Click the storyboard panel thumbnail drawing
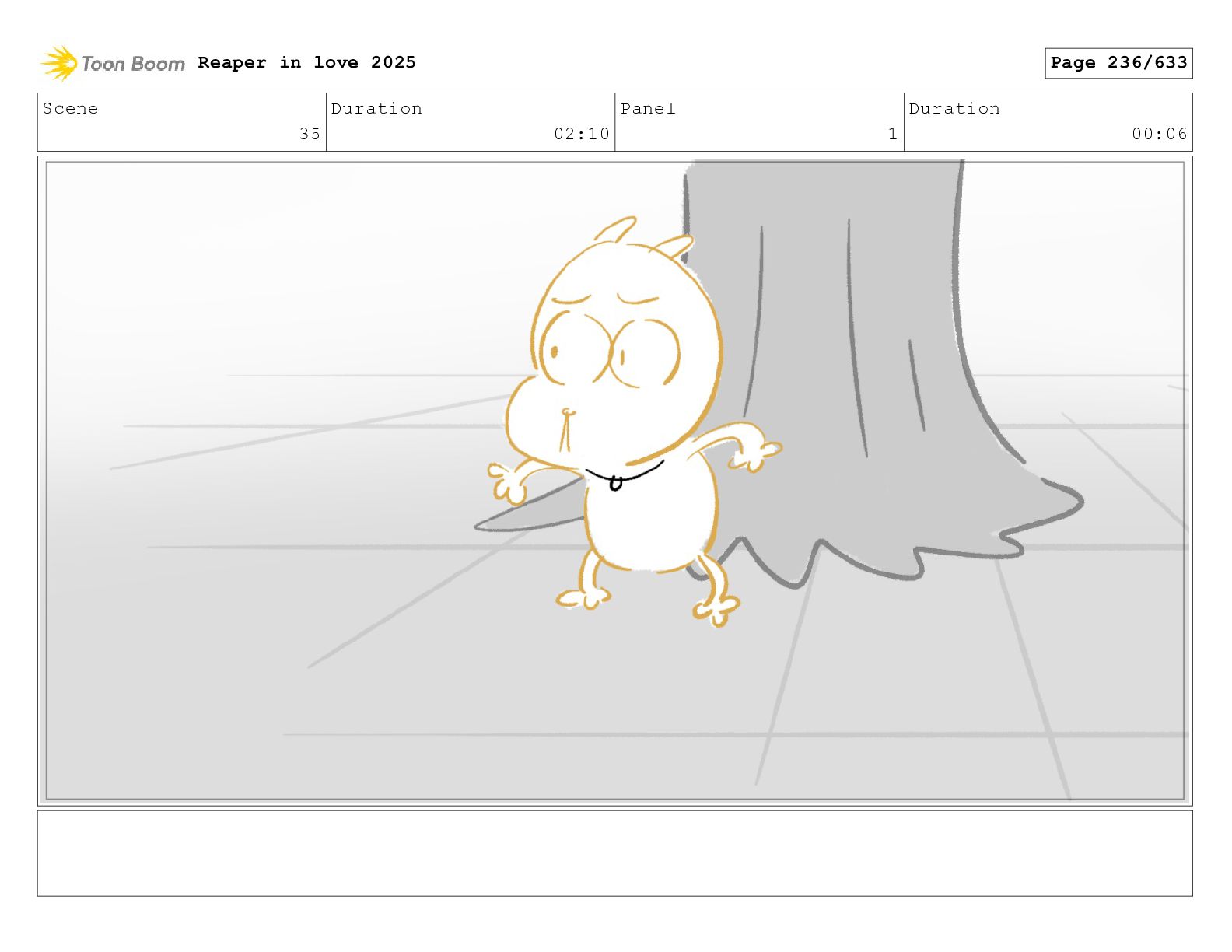1232x952 pixels. 615,481
